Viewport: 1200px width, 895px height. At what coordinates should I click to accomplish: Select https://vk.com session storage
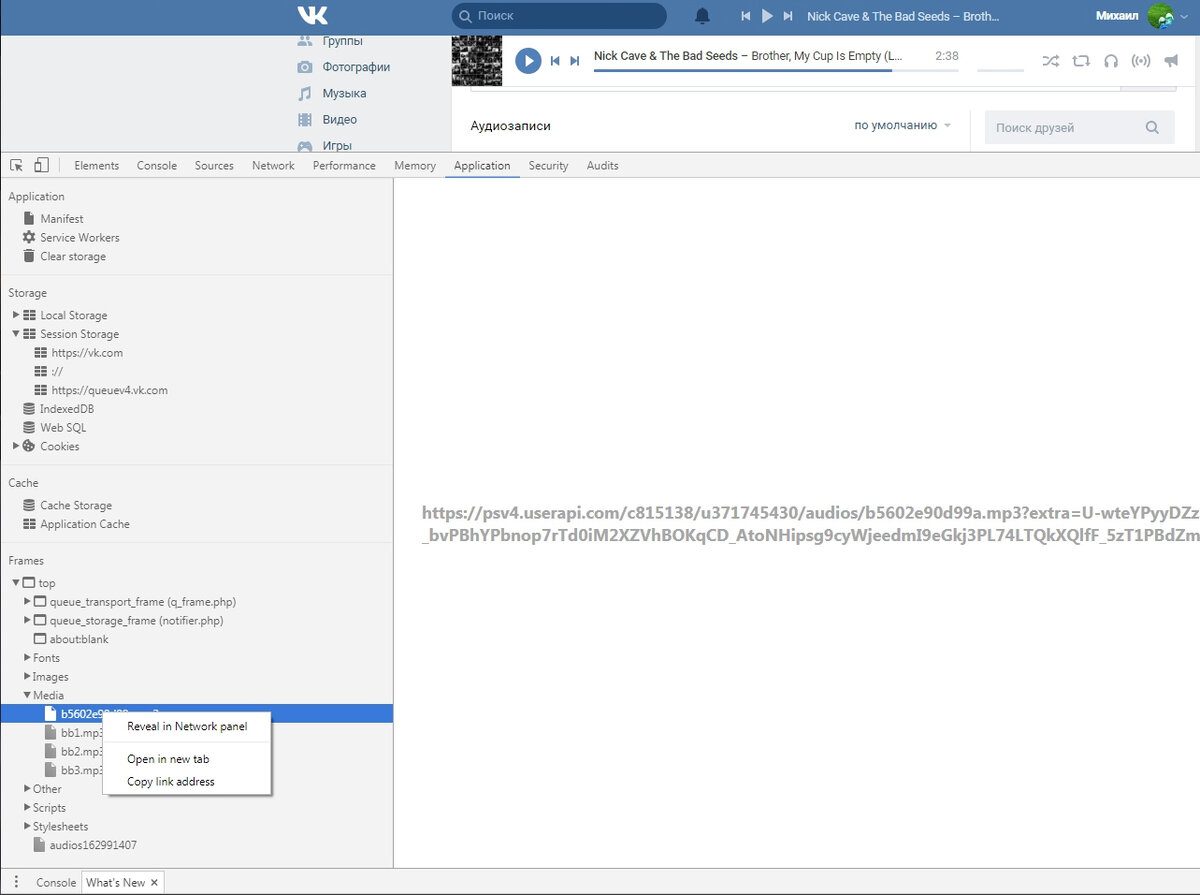(87, 353)
